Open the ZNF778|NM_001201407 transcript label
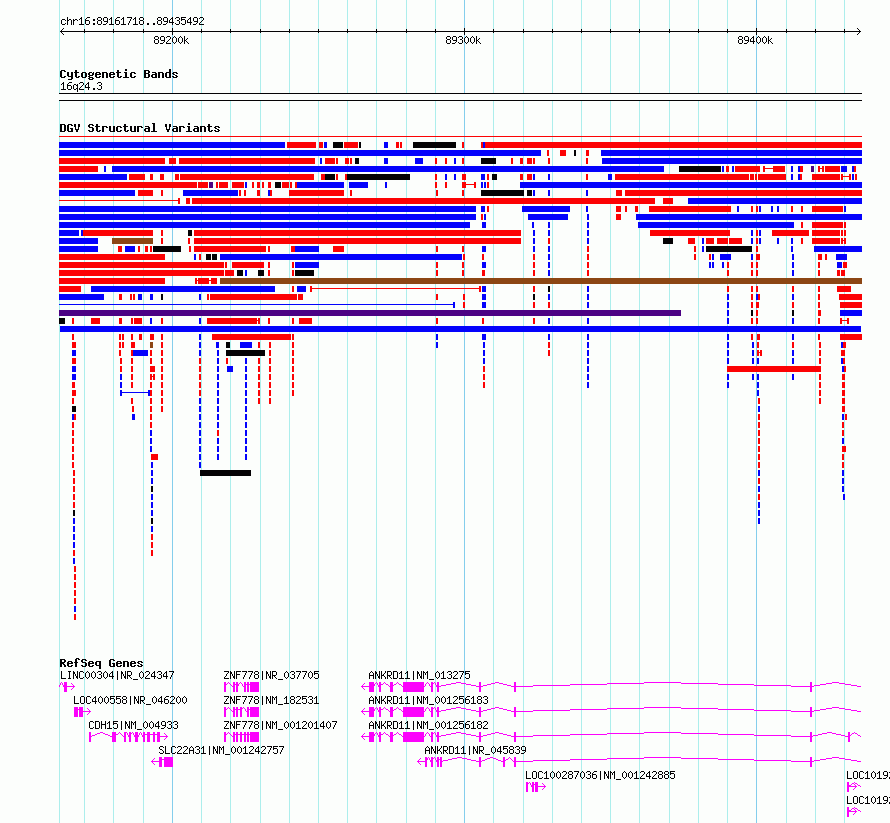890x823 pixels. point(280,725)
